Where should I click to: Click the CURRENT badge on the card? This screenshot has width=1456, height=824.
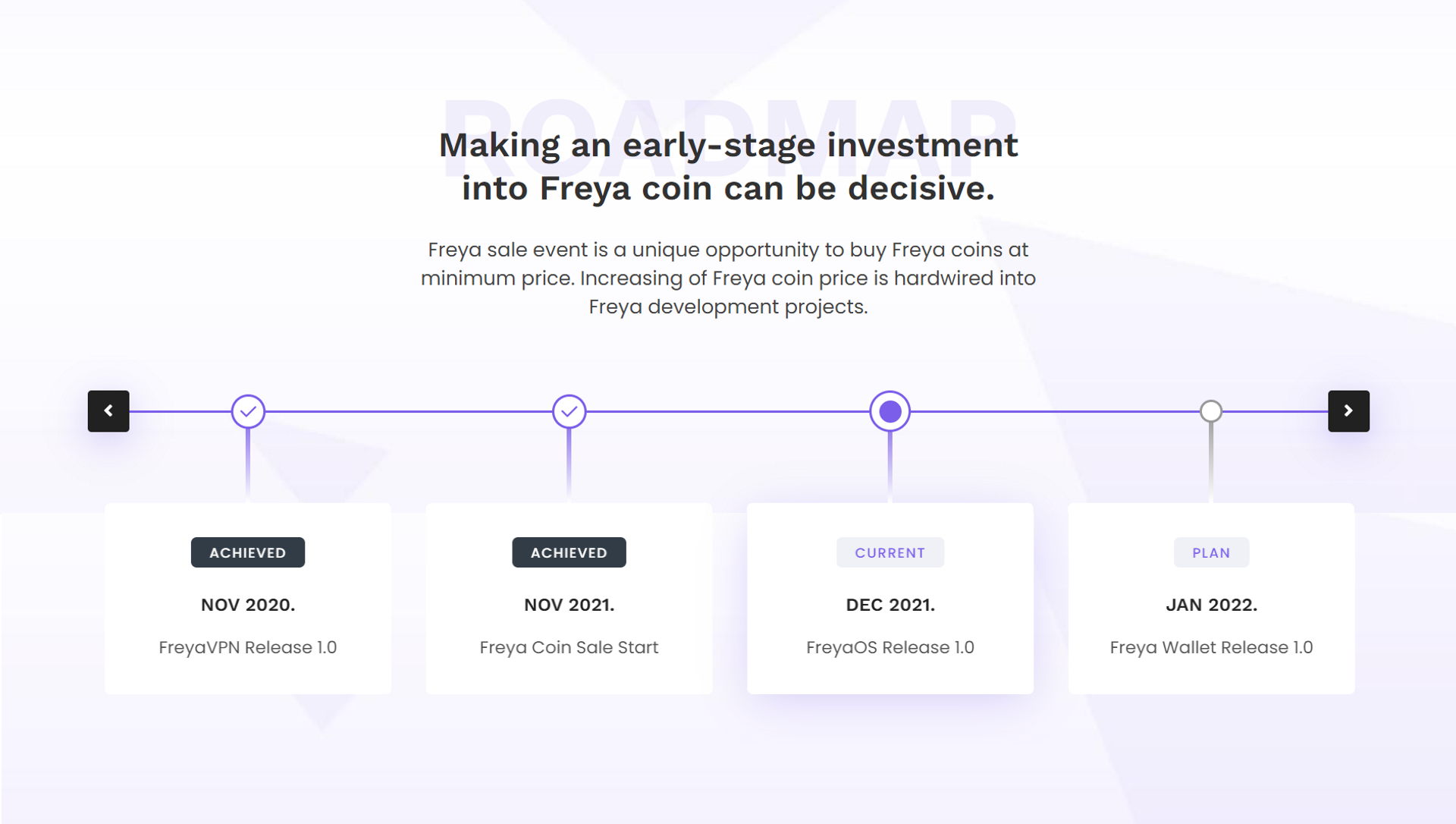890,552
